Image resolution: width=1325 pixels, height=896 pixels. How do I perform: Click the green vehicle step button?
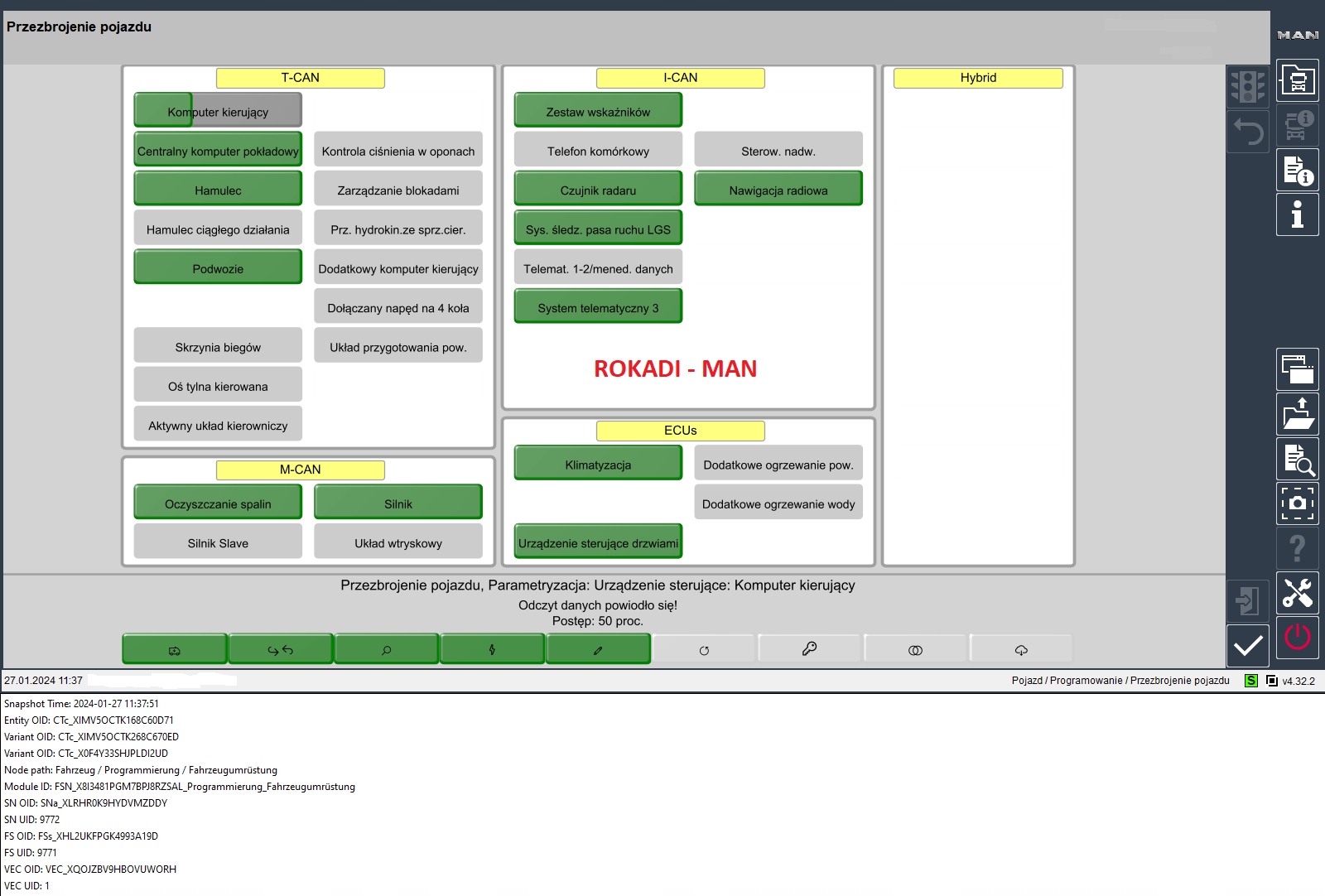pyautogui.click(x=174, y=649)
